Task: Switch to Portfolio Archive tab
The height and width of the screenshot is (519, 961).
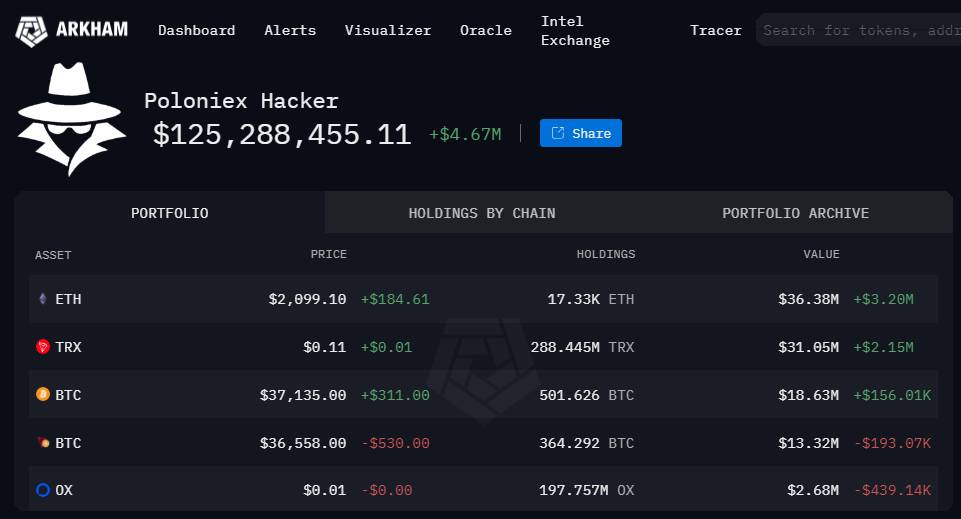Action: pos(796,213)
